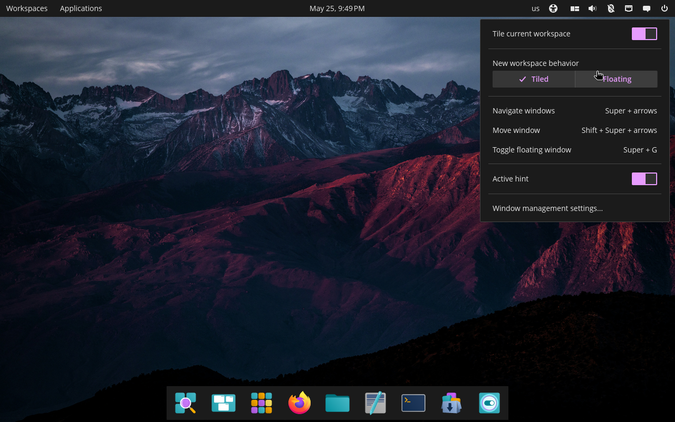Open the Pop!_Shop dock icon
Image resolution: width=675 pixels, height=422 pixels.
pyautogui.click(x=451, y=403)
